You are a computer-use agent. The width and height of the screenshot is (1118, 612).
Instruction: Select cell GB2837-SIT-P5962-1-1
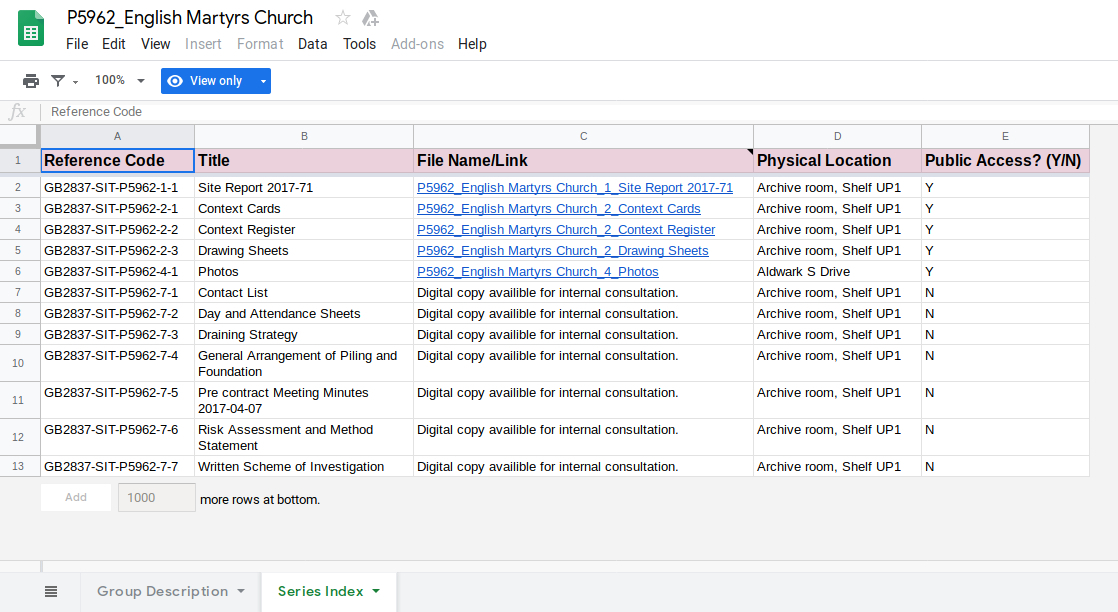coord(118,188)
